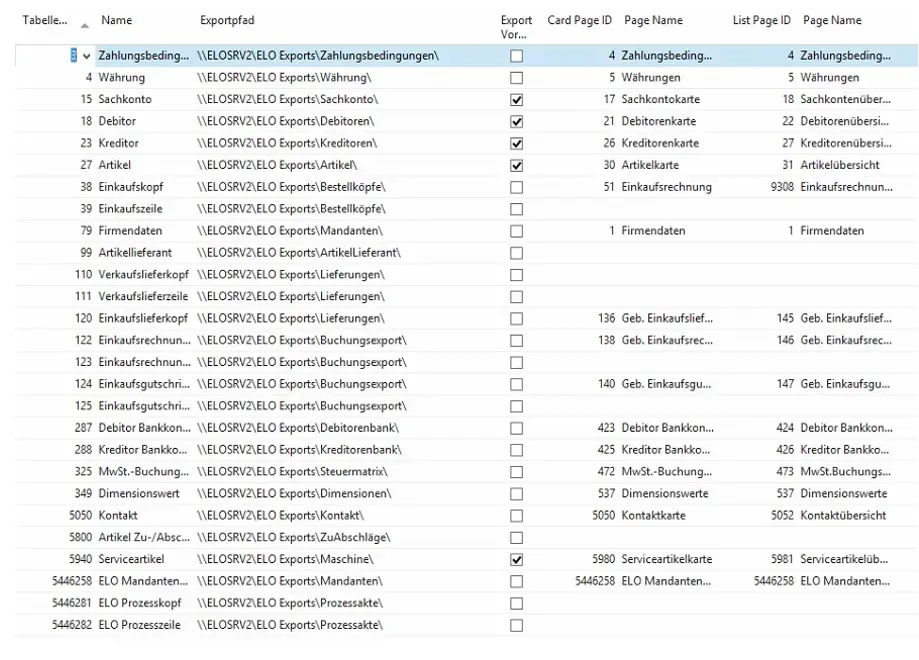Select the ELO Prozesskopf name cell
919x660 pixels.
tap(139, 603)
